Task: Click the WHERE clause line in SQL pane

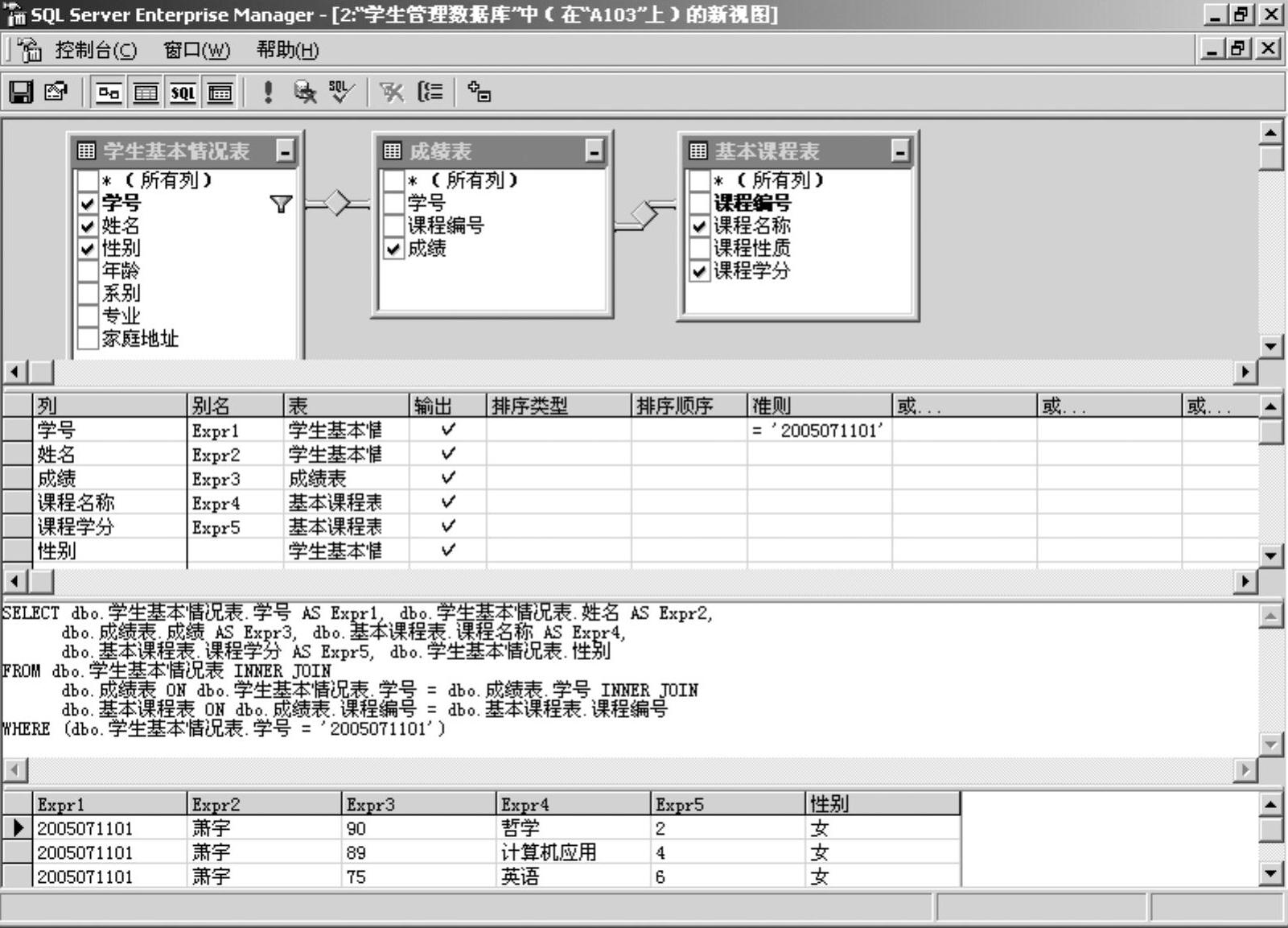Action: point(224,729)
